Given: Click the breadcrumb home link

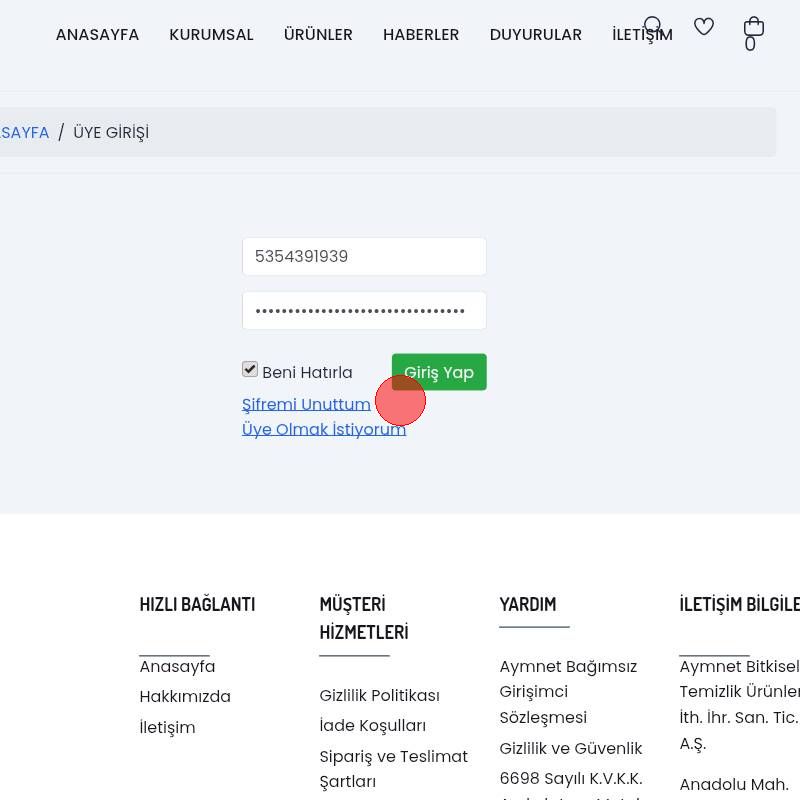Looking at the screenshot, I should click(x=24, y=133).
